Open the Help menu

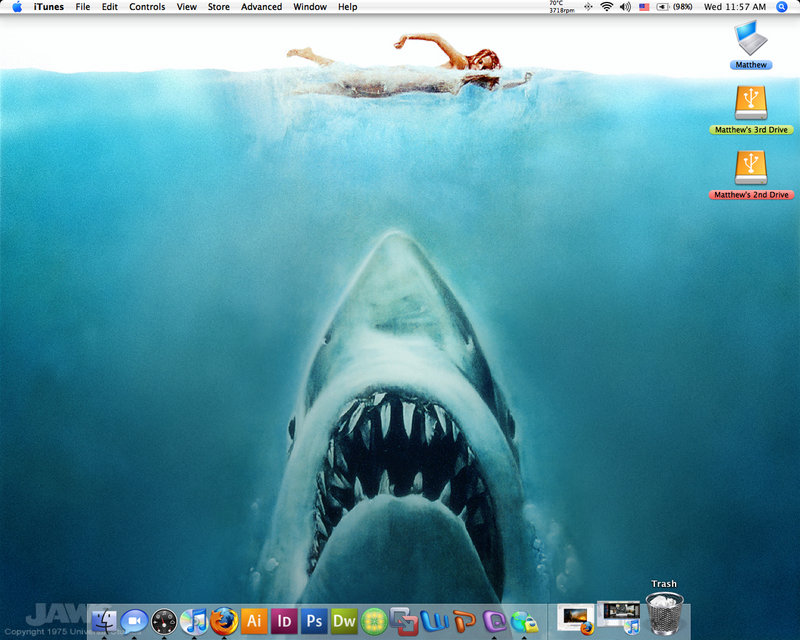coord(347,7)
